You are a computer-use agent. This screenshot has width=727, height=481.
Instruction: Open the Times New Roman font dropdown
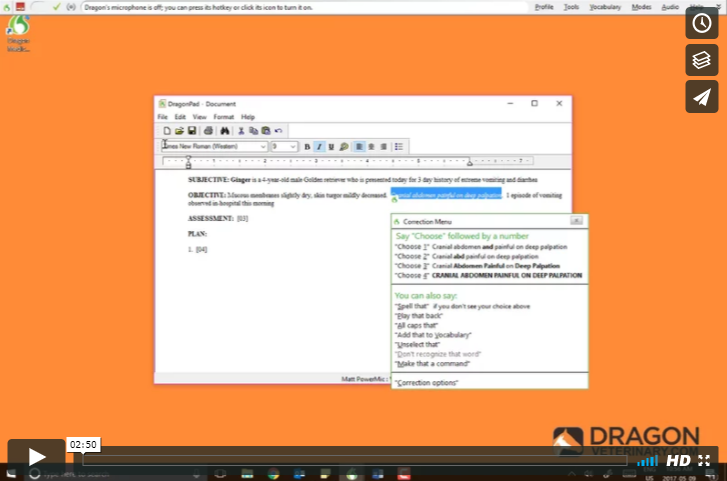(x=262, y=147)
